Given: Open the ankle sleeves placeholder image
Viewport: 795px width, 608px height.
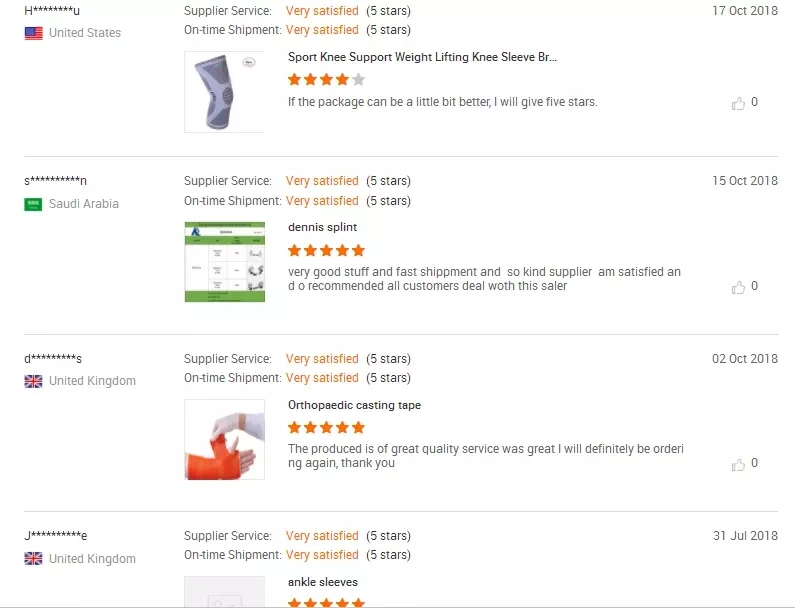Looking at the screenshot, I should coord(225,592).
